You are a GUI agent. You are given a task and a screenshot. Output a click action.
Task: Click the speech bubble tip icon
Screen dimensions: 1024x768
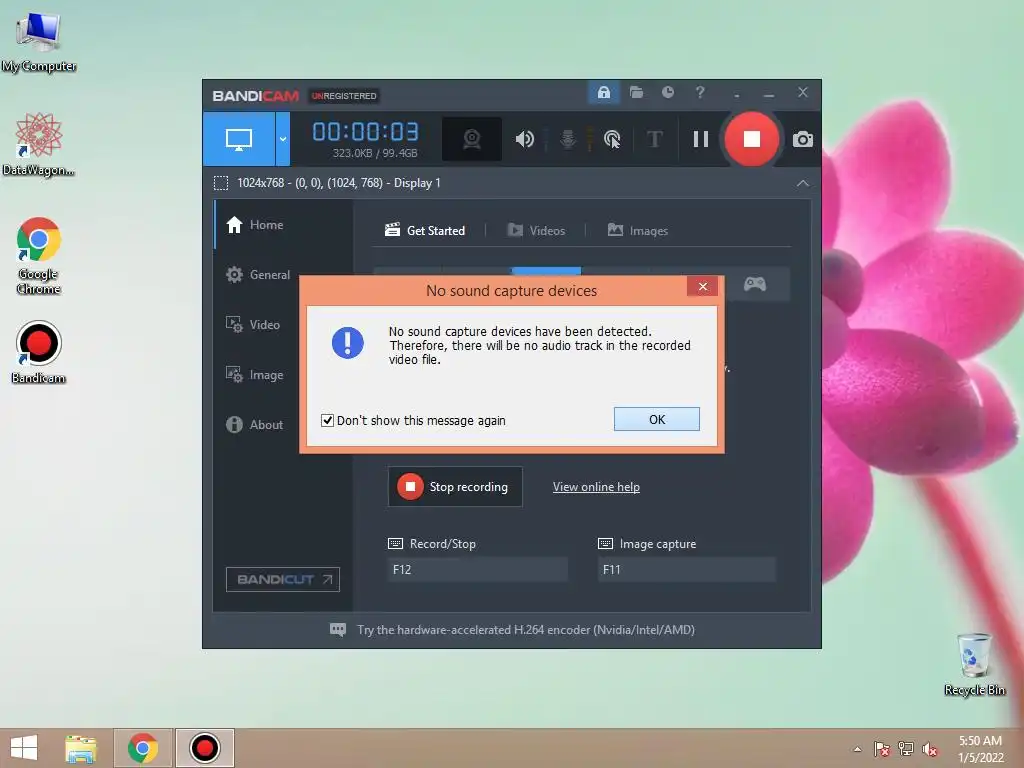(x=338, y=630)
